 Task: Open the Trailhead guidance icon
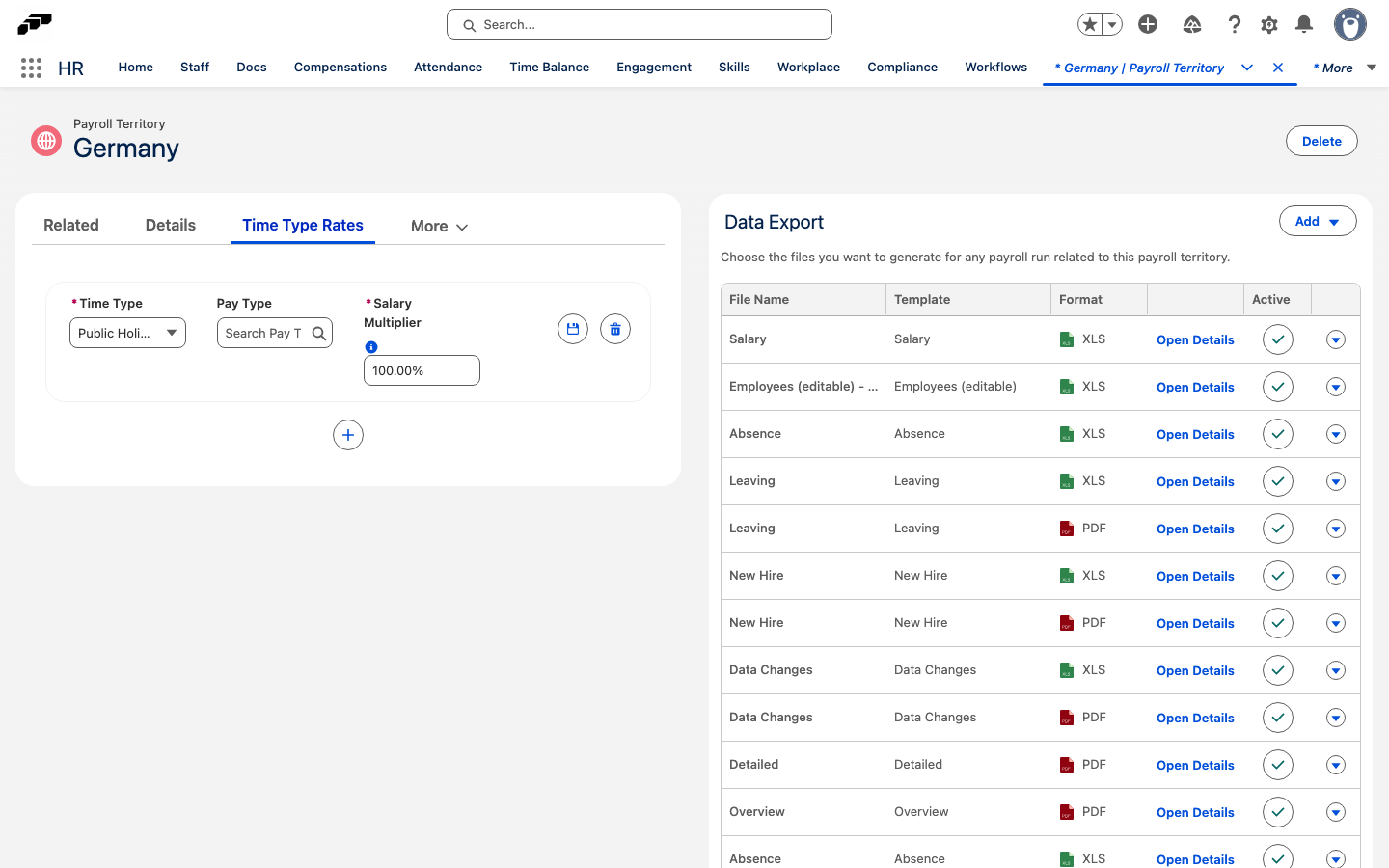coord(1192,24)
